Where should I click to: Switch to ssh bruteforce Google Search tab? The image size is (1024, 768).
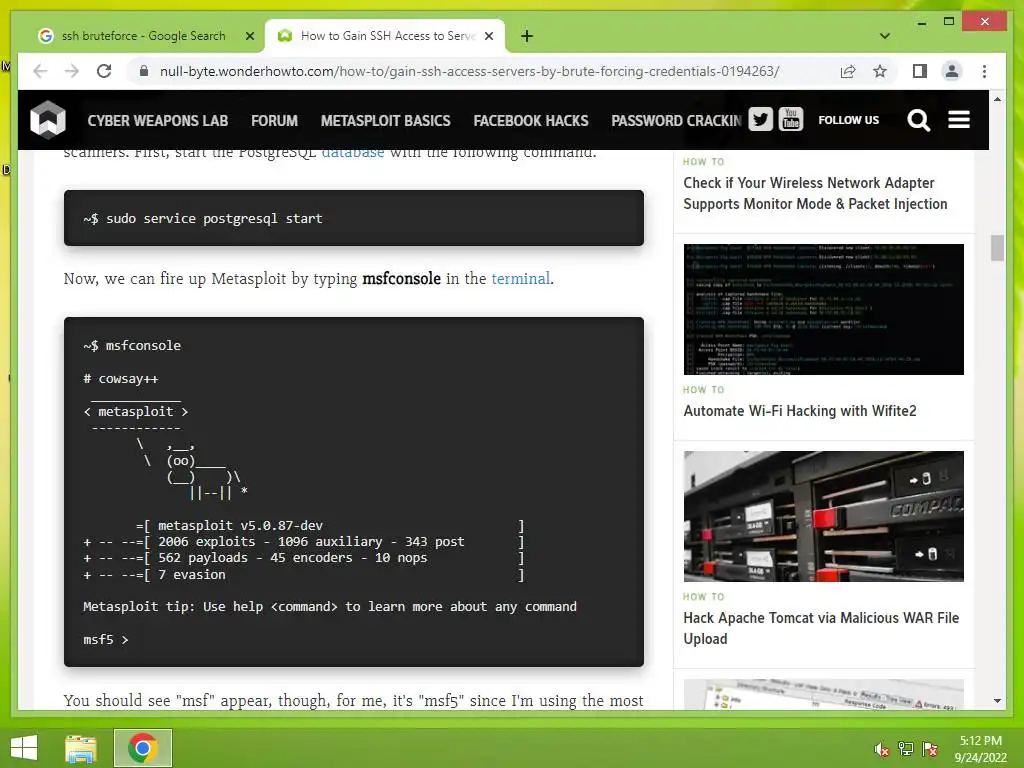[143, 36]
